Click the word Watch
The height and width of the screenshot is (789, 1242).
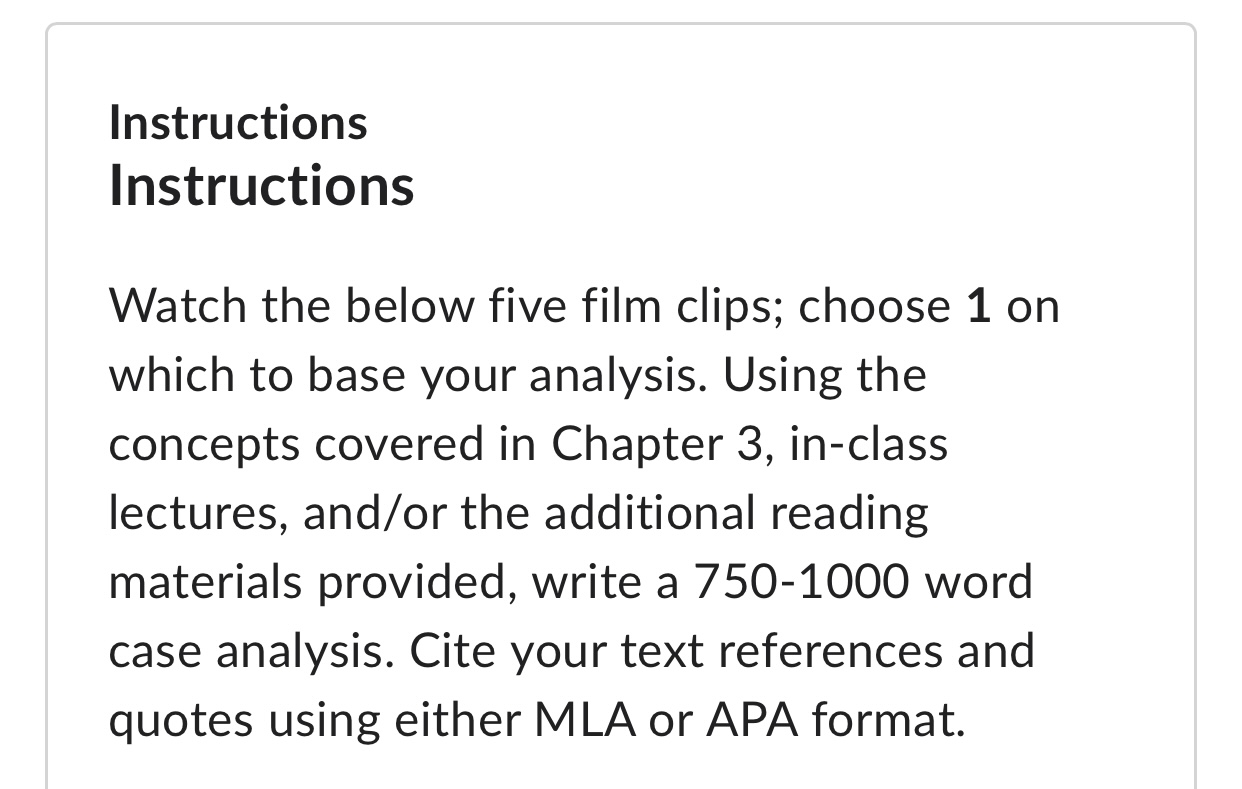click(x=179, y=305)
